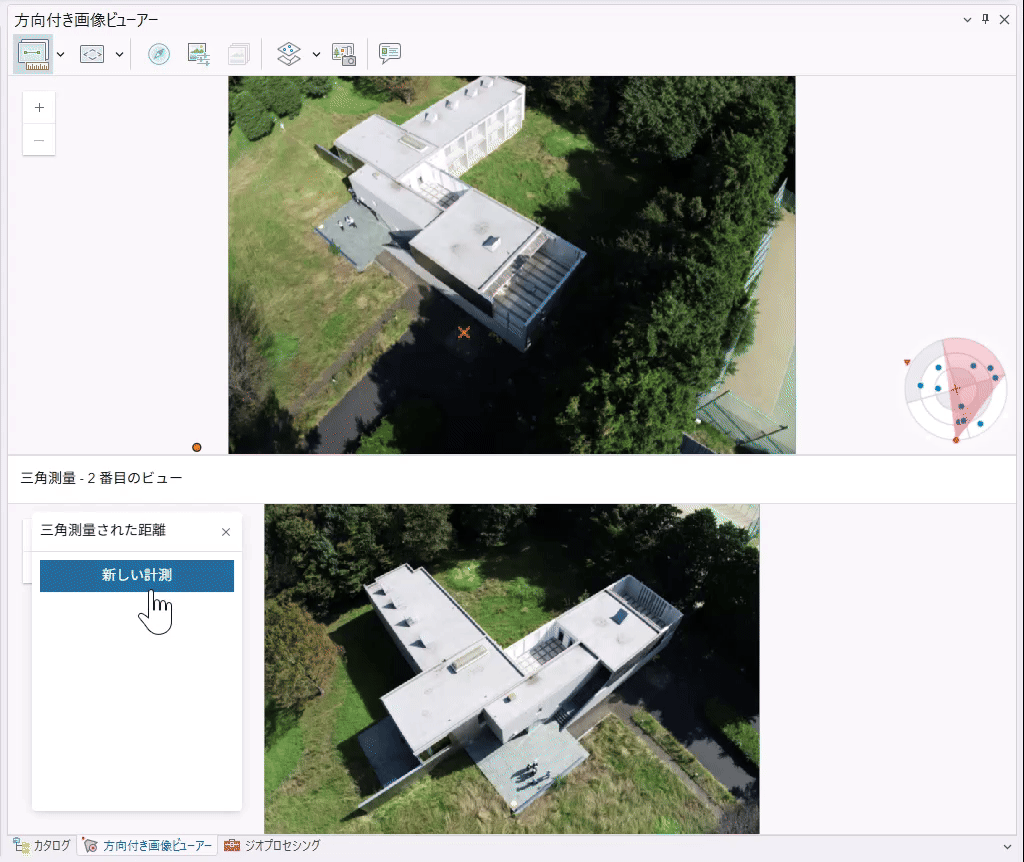Close the 三角測量された距離 panel

226,532
